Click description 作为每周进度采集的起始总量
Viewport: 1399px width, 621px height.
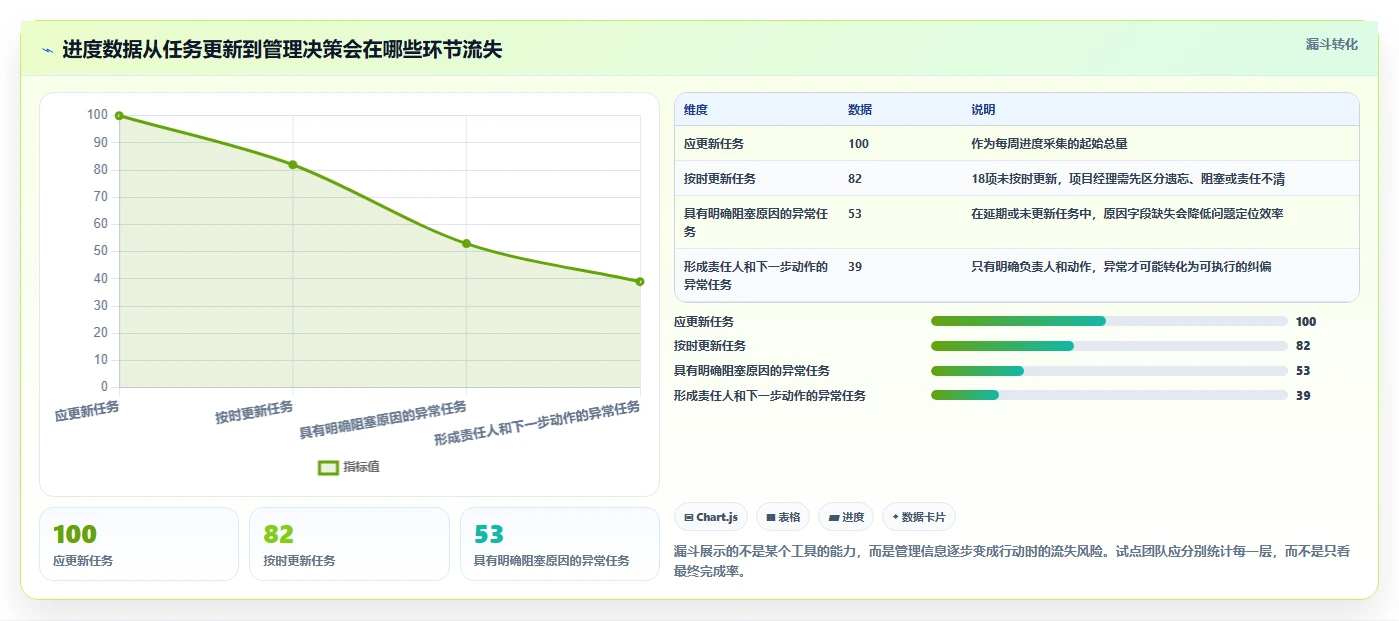[1049, 144]
